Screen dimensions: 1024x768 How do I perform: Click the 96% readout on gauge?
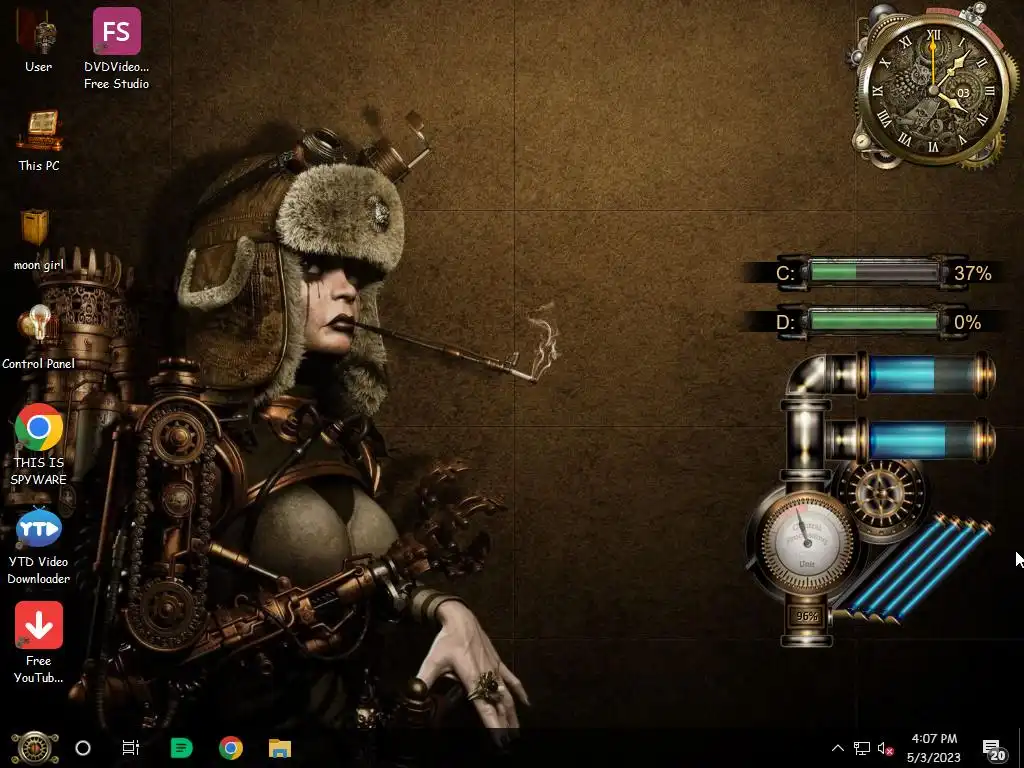tap(807, 616)
